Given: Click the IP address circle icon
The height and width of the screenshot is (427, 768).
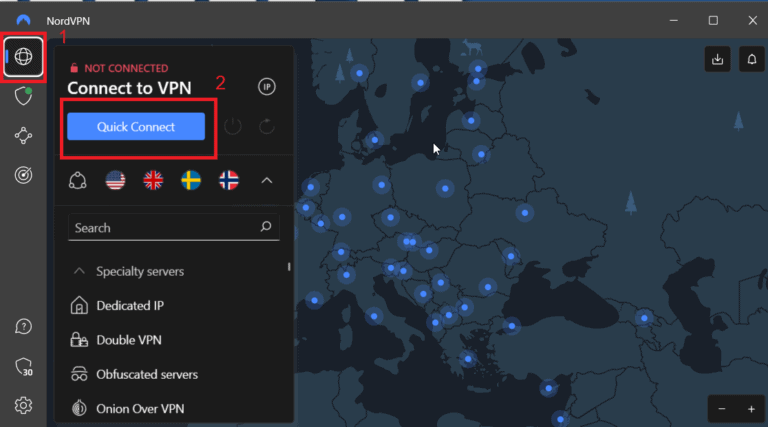Looking at the screenshot, I should (x=266, y=87).
